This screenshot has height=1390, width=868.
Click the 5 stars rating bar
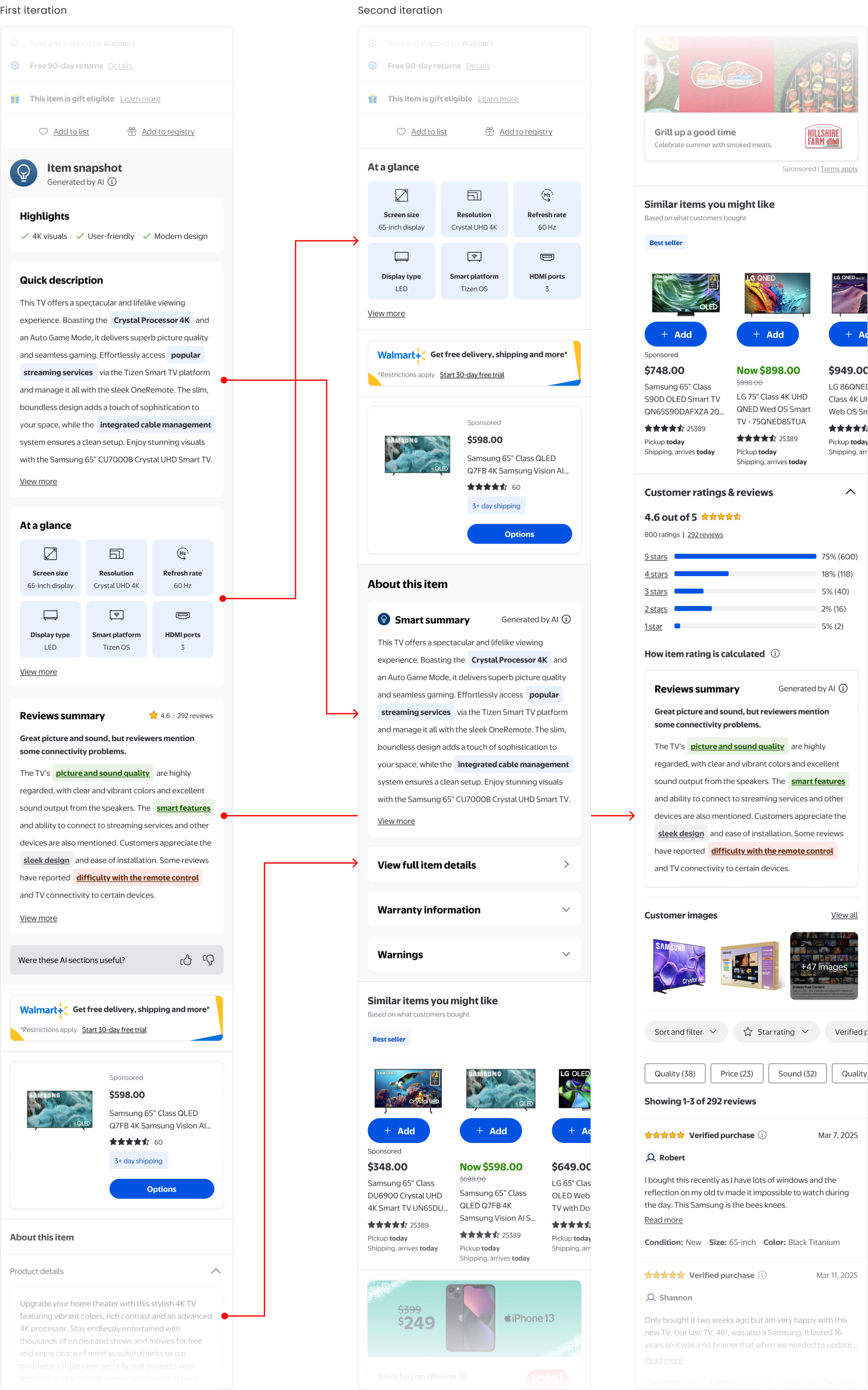(x=745, y=557)
